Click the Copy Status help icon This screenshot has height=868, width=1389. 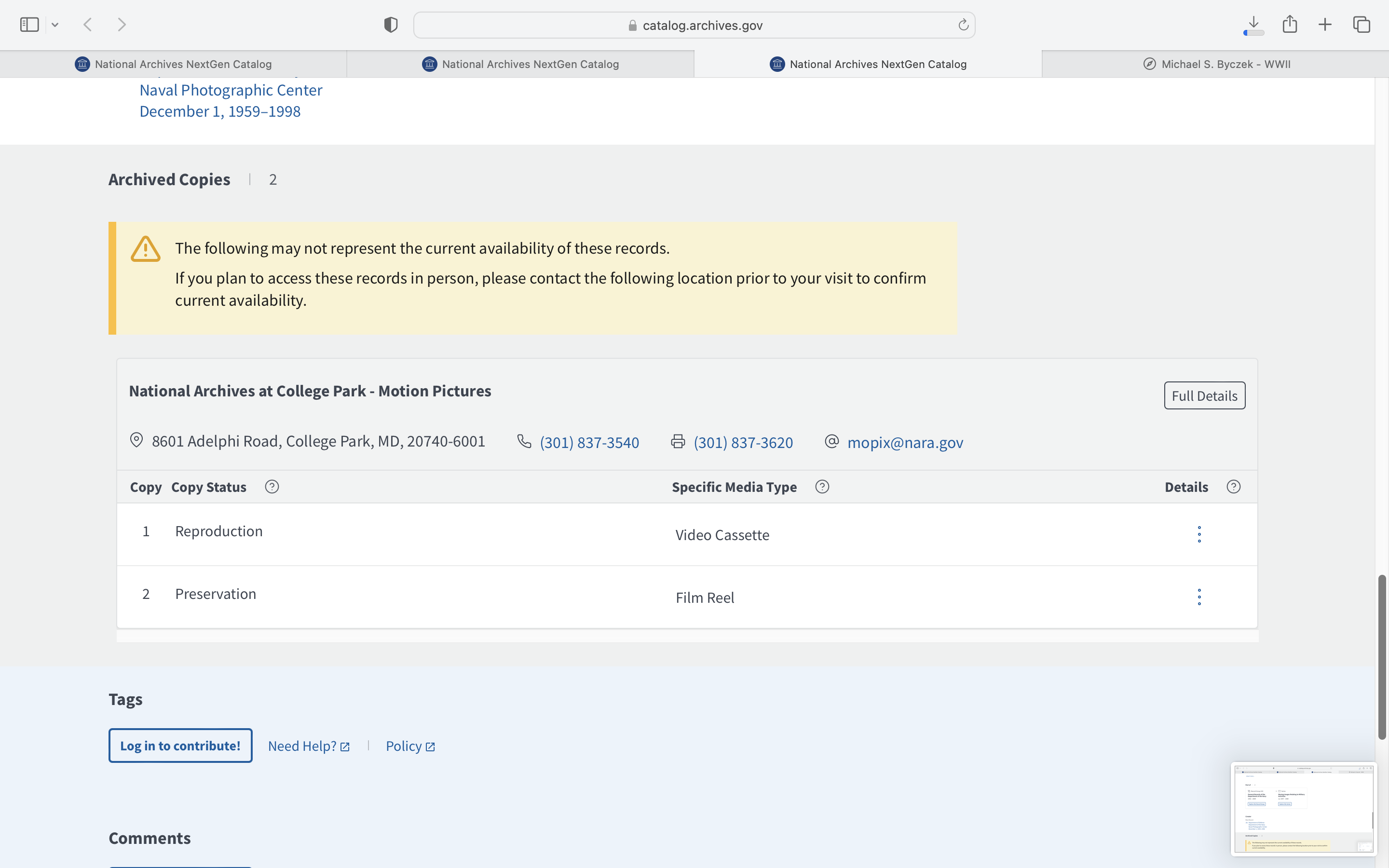[272, 487]
